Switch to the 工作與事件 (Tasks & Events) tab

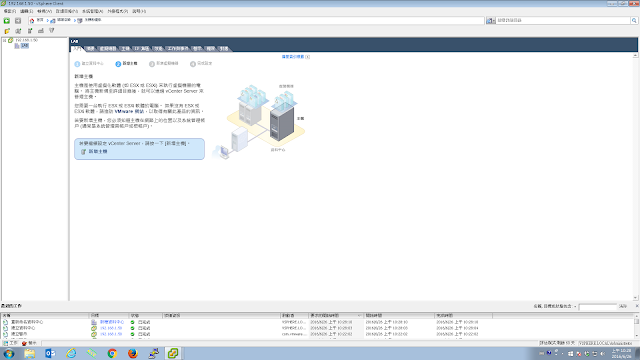click(x=178, y=49)
